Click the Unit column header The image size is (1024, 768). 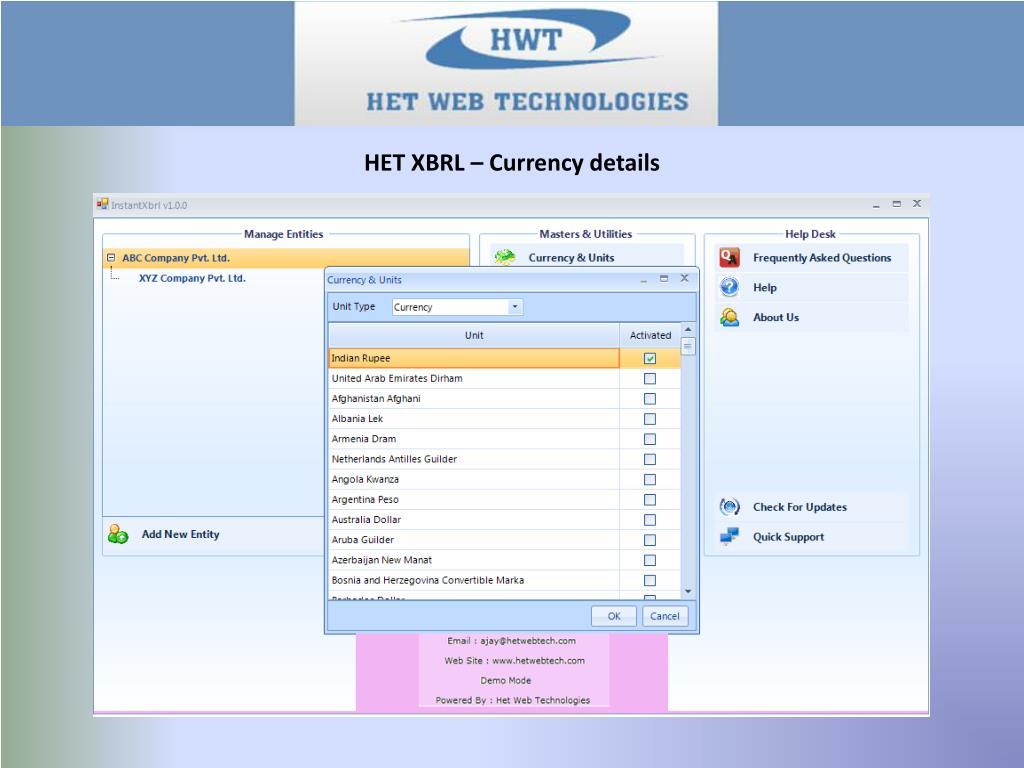[x=474, y=336]
